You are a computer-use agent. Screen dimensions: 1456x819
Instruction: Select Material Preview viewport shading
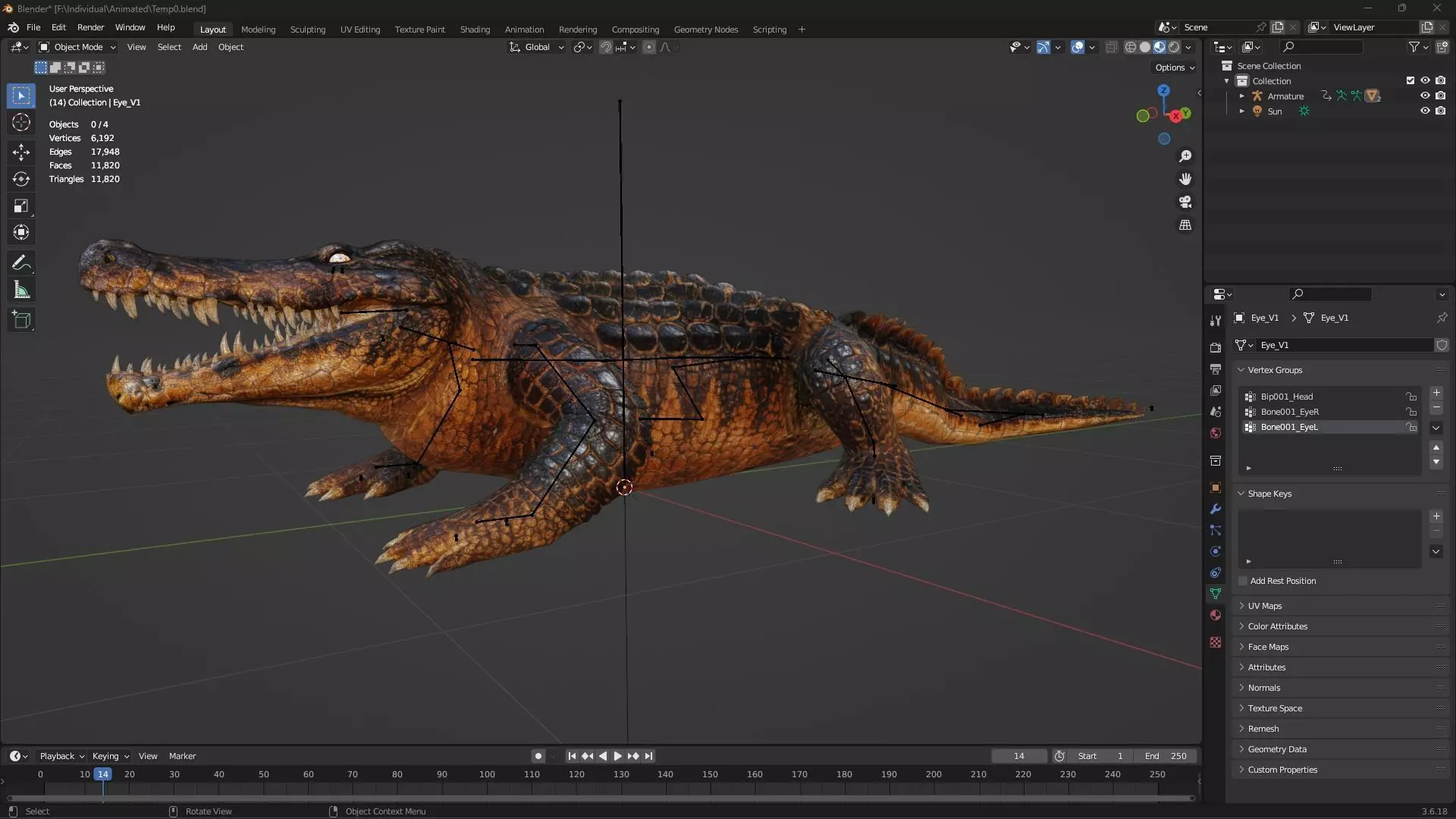(x=1159, y=47)
